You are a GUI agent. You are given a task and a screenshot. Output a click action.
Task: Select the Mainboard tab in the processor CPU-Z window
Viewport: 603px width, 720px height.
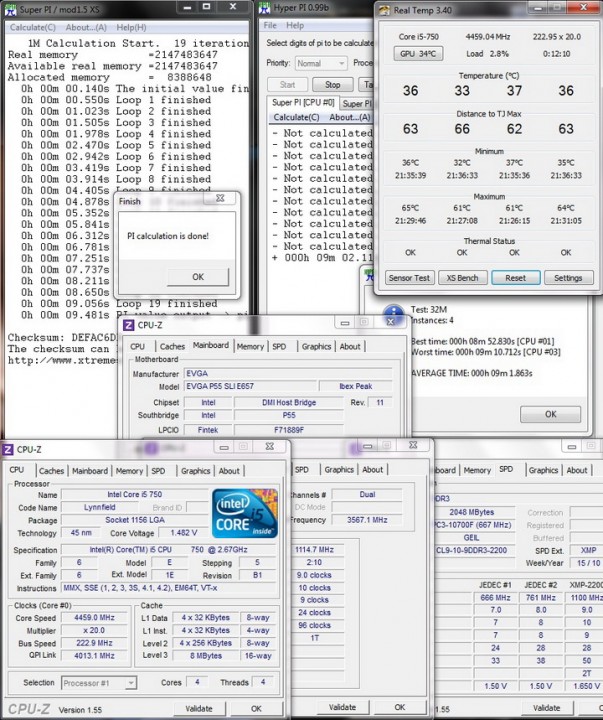pyautogui.click(x=90, y=471)
